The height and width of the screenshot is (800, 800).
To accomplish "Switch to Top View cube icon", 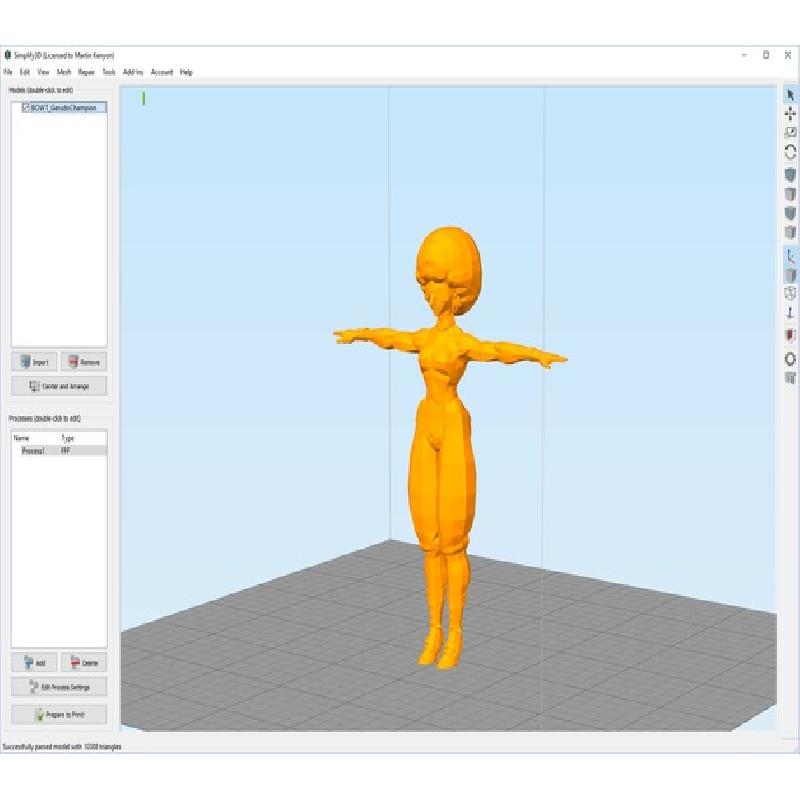I will [790, 194].
